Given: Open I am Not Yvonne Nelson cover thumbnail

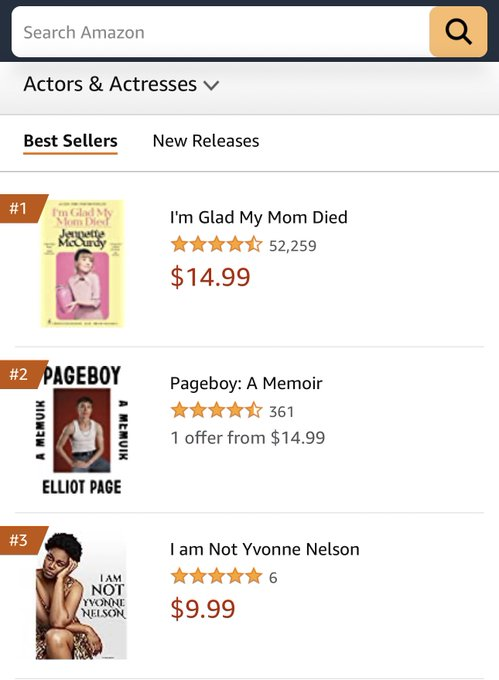Looking at the screenshot, I should pos(81,595).
